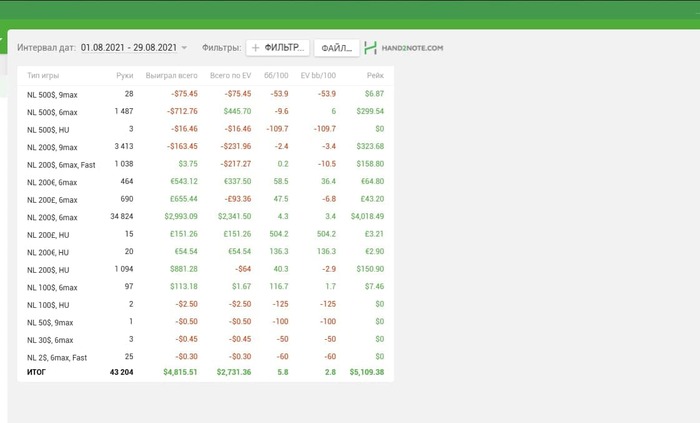Click total EV value $2,731.36
Image resolution: width=700 pixels, height=423 pixels.
pos(234,372)
